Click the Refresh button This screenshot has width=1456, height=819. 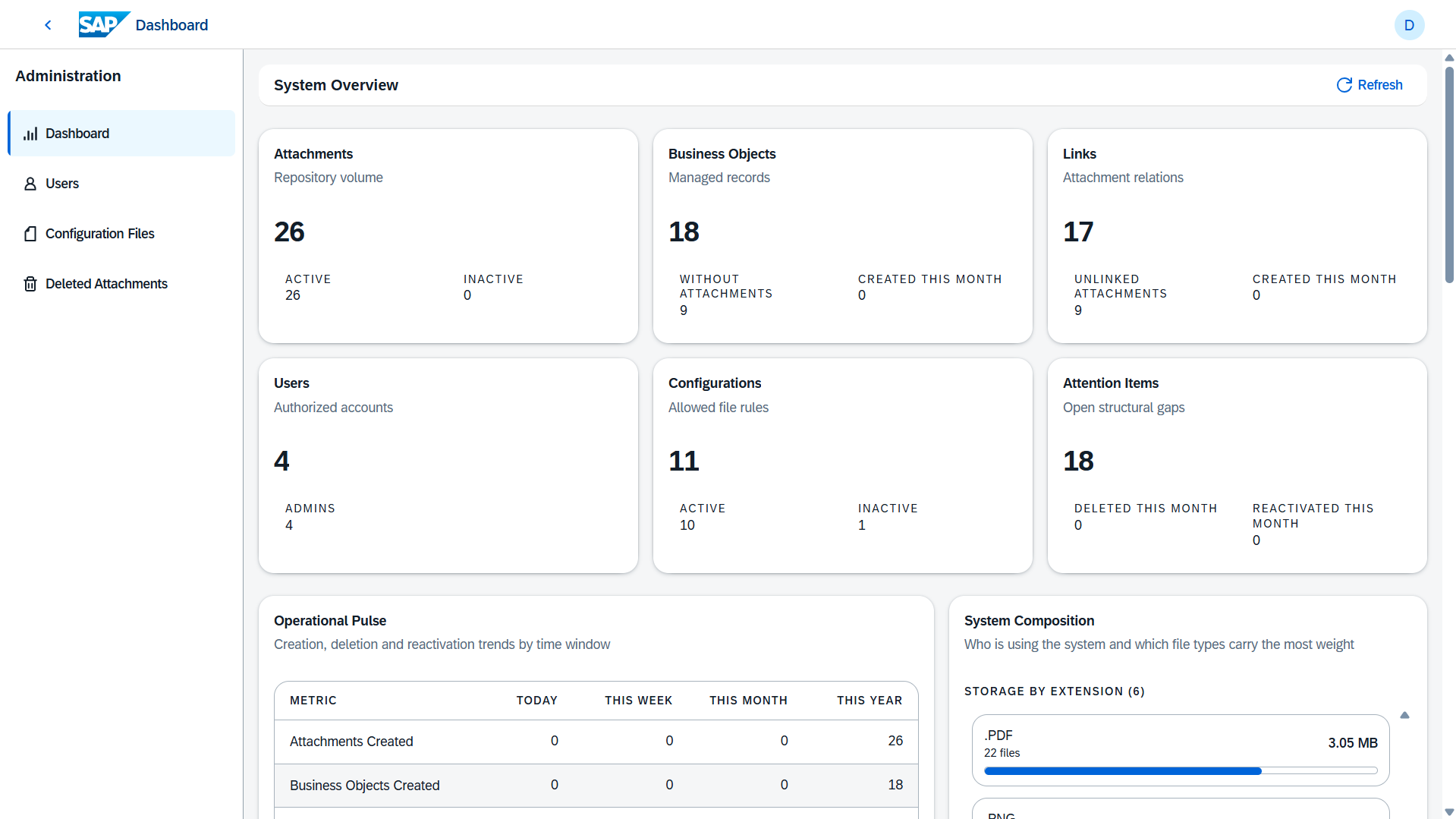pos(1370,85)
